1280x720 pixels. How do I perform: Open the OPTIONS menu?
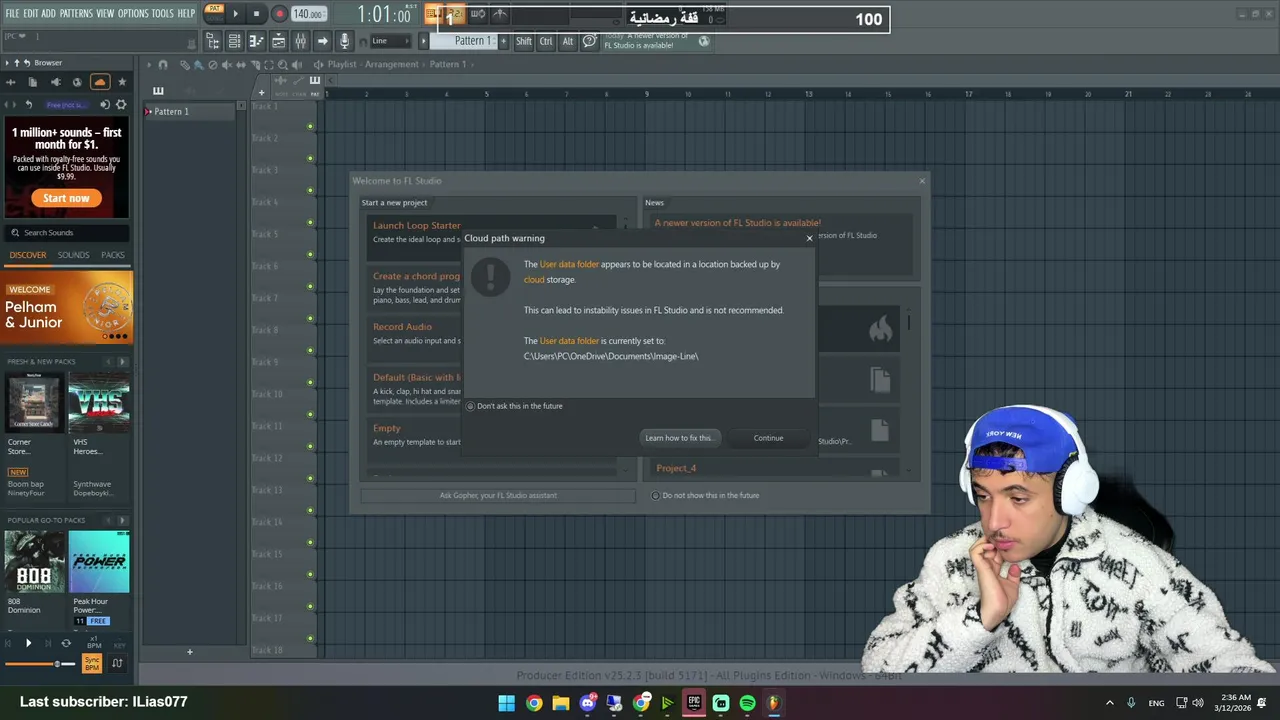coord(133,14)
